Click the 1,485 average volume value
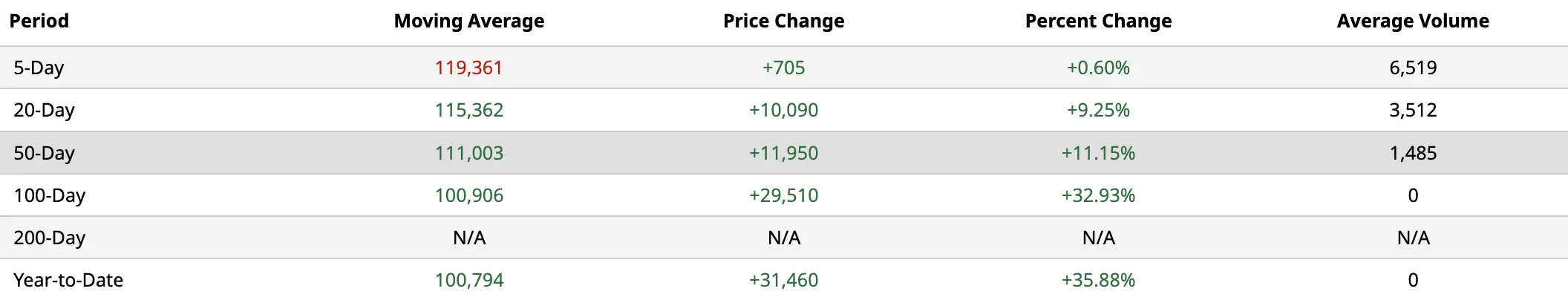Image resolution: width=1568 pixels, height=300 pixels. (x=1413, y=153)
